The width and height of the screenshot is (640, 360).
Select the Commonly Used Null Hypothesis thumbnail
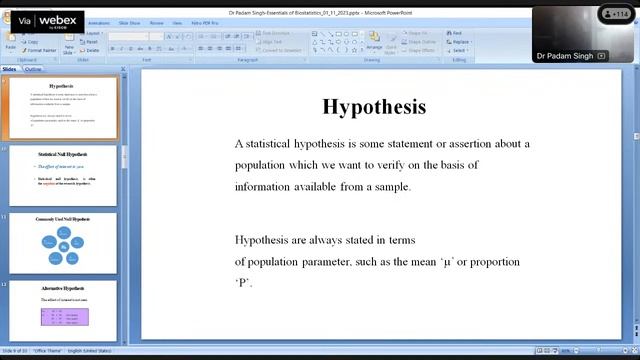click(63, 243)
